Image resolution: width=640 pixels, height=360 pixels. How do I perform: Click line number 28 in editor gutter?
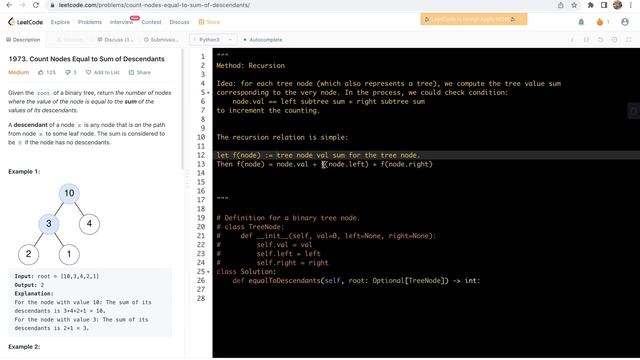[201, 298]
